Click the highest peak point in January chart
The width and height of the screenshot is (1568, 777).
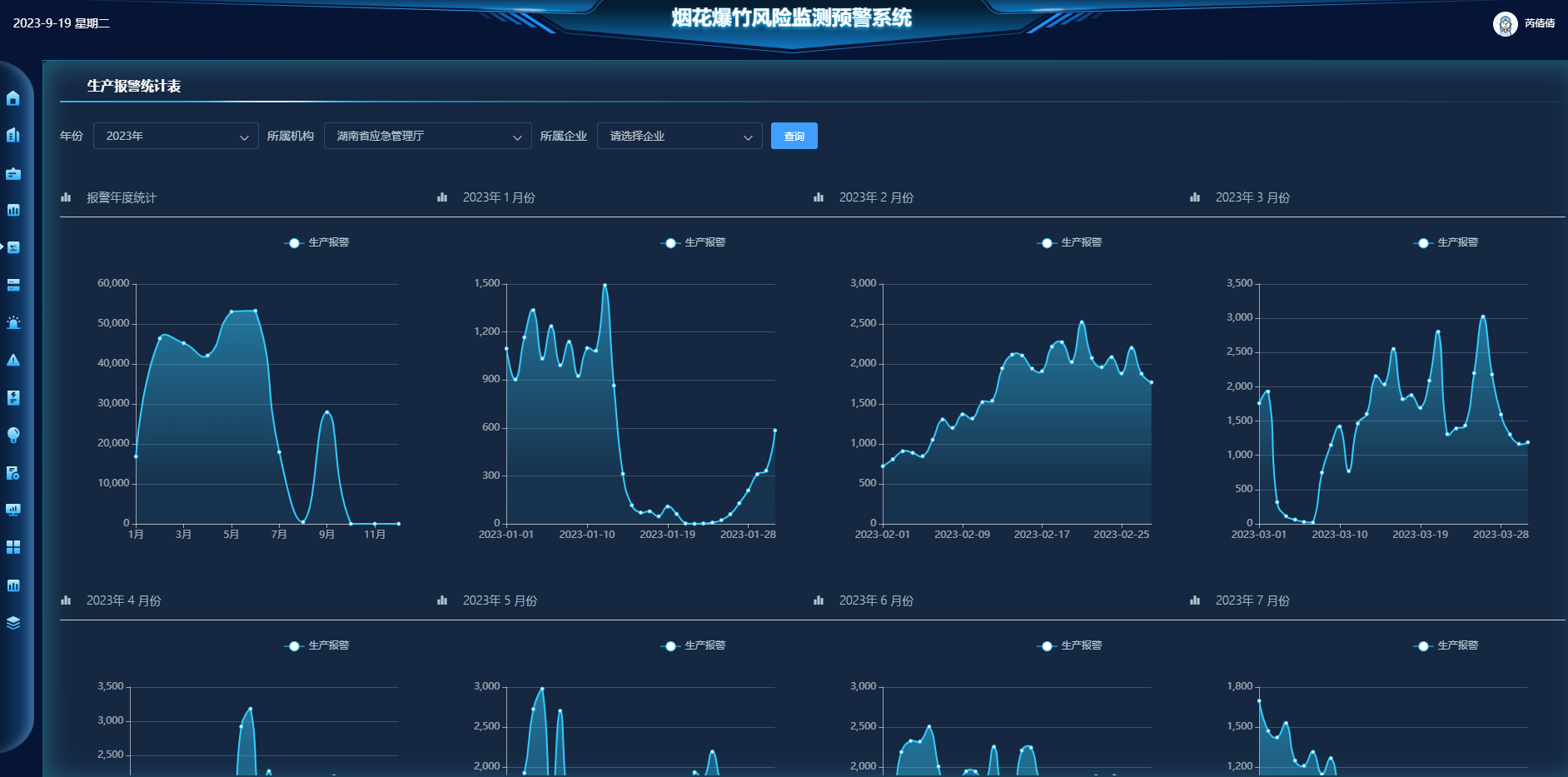(x=605, y=285)
